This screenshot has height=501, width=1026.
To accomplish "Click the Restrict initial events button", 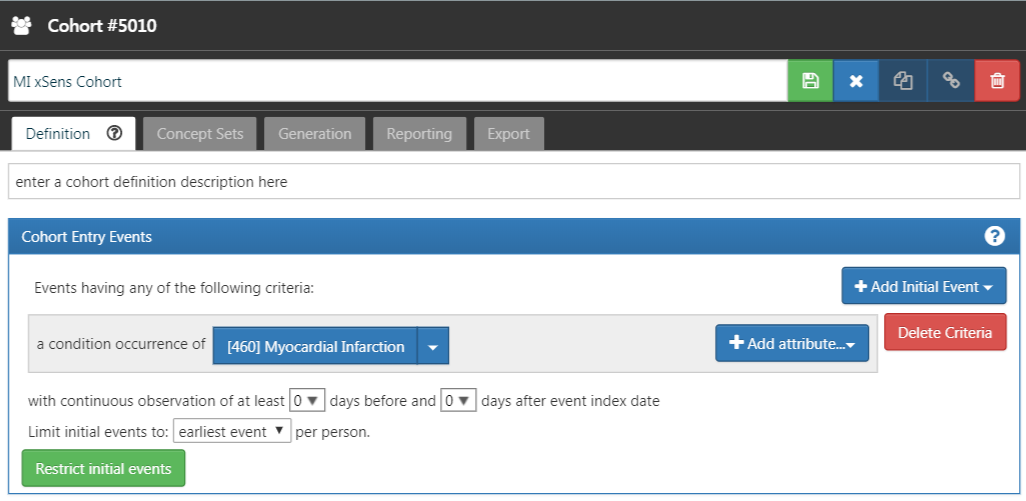I will point(103,468).
